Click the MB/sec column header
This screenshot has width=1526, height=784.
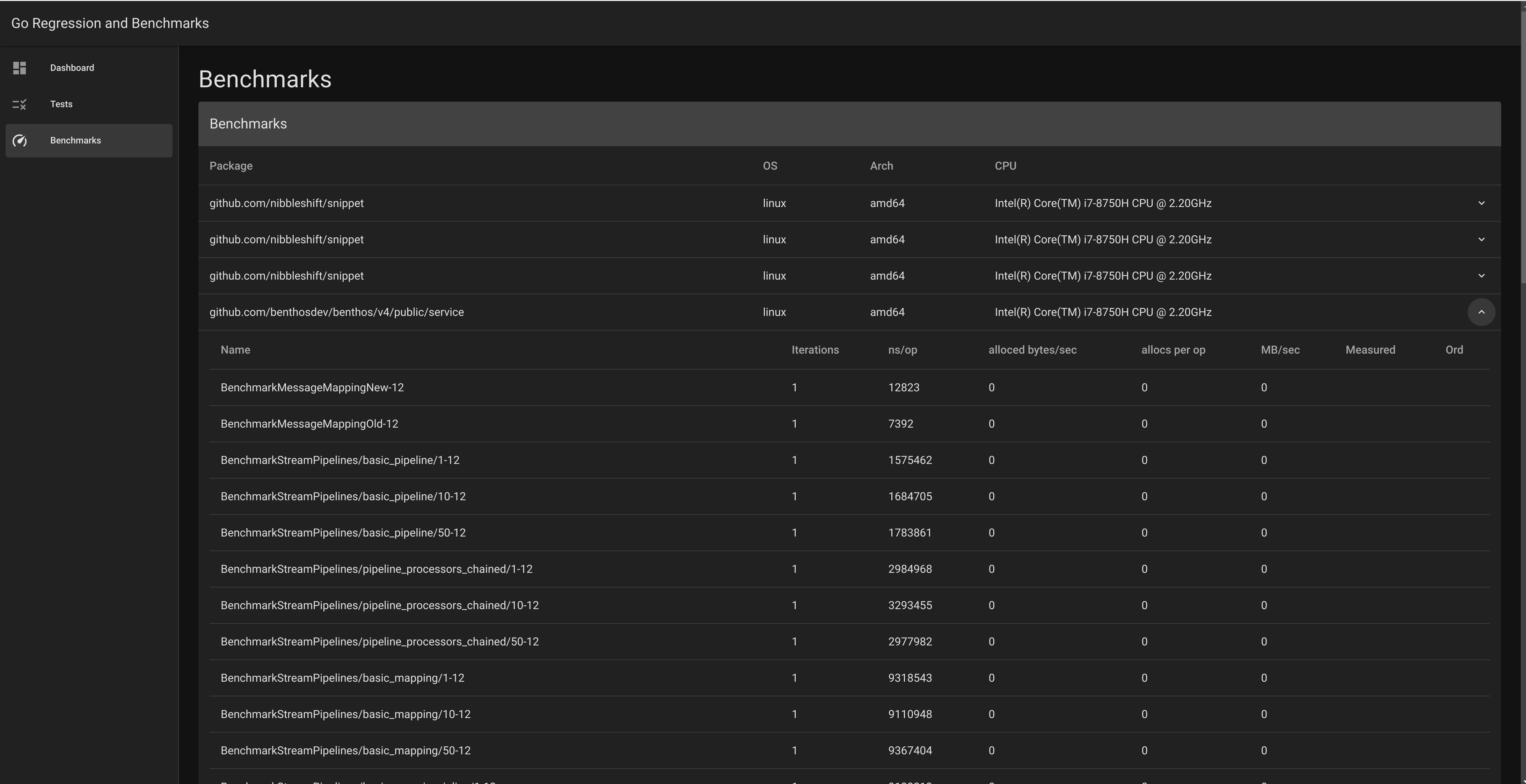[x=1280, y=350]
